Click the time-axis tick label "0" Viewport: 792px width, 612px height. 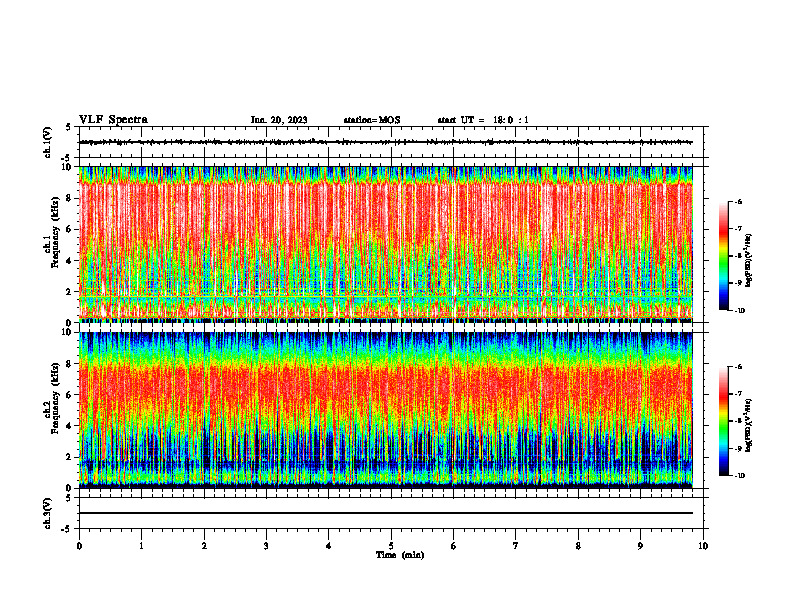[79, 546]
